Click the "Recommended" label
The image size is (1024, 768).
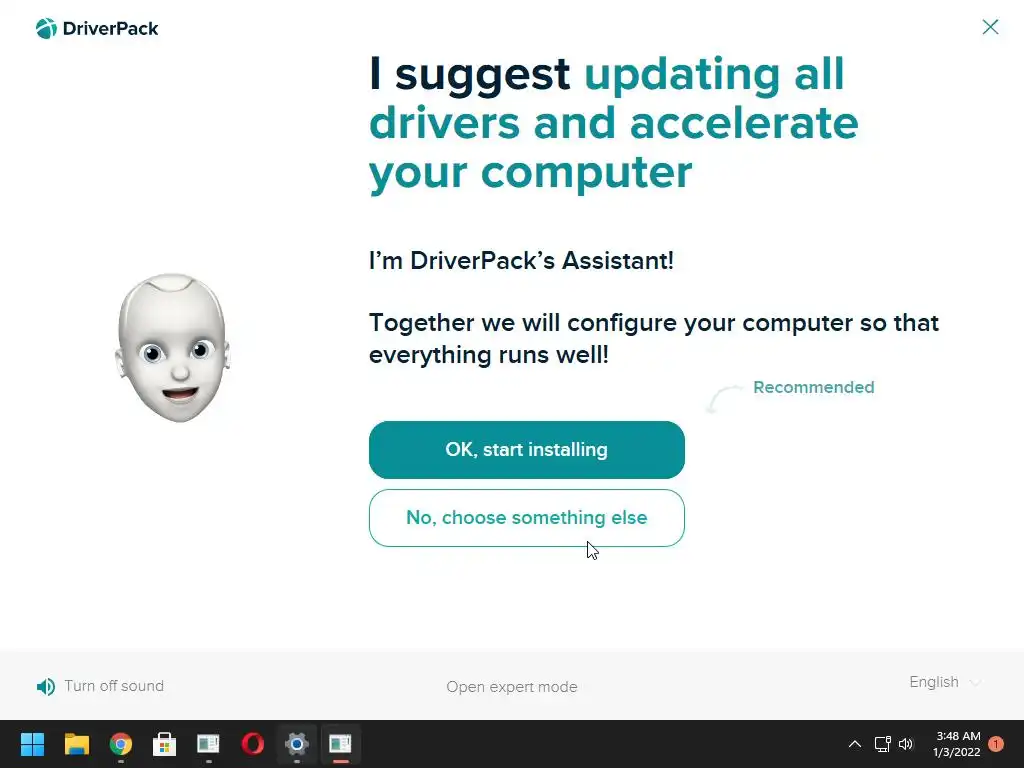[814, 387]
